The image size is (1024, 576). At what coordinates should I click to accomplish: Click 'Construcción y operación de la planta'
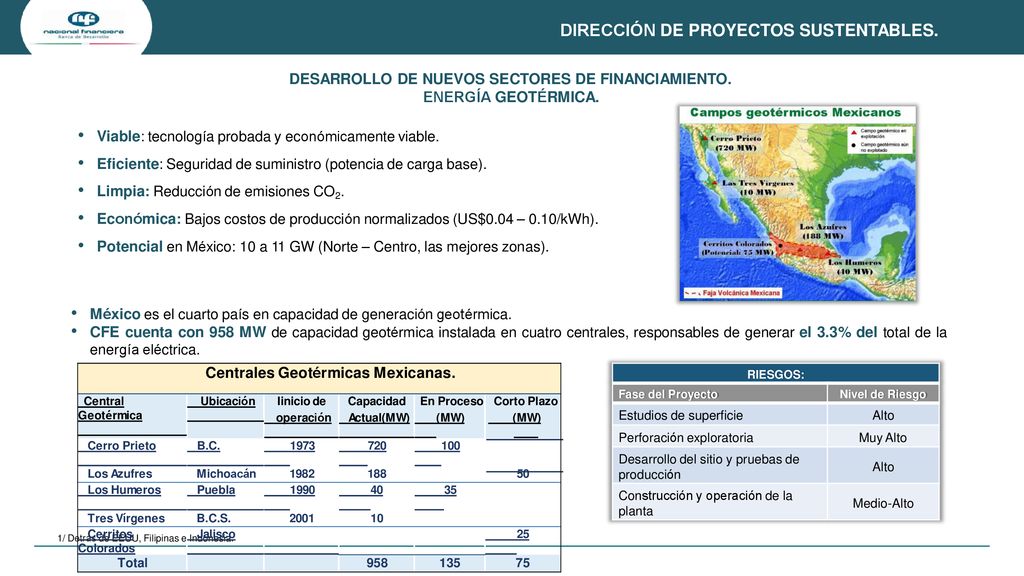pyautogui.click(x=705, y=504)
